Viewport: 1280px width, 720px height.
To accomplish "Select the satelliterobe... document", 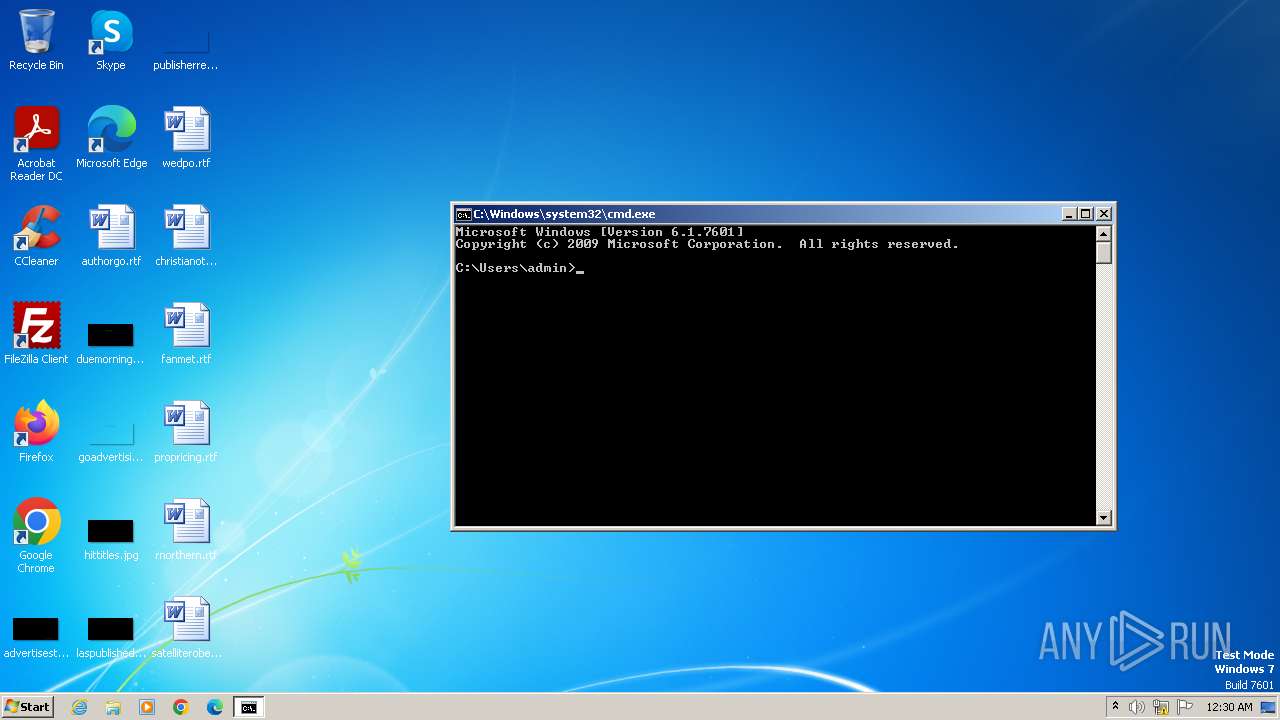I will click(x=186, y=627).
